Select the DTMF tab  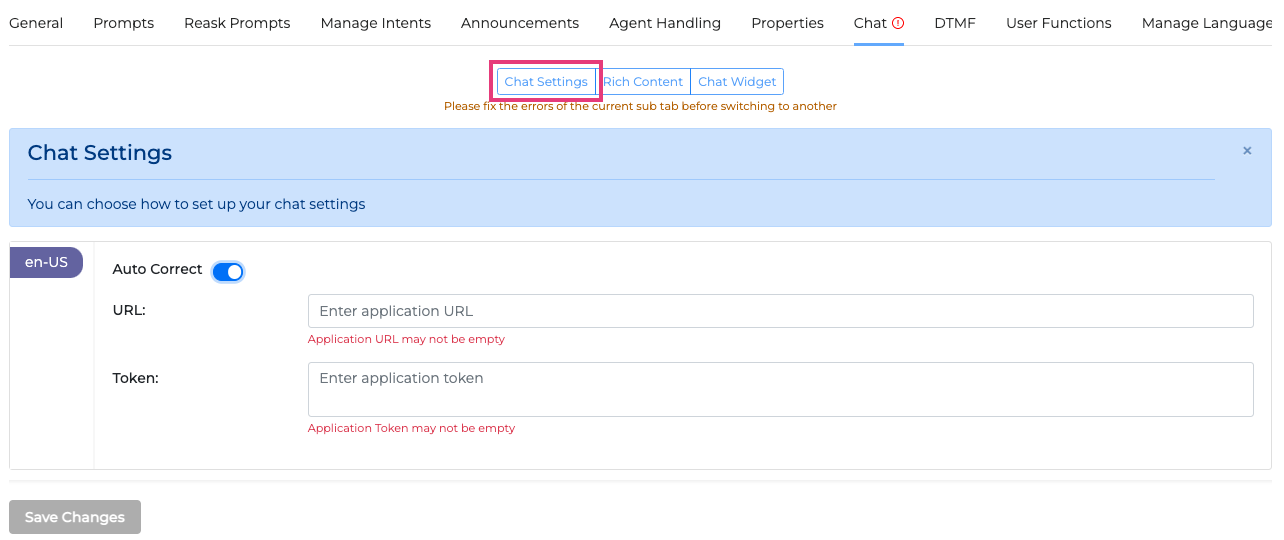tap(955, 23)
